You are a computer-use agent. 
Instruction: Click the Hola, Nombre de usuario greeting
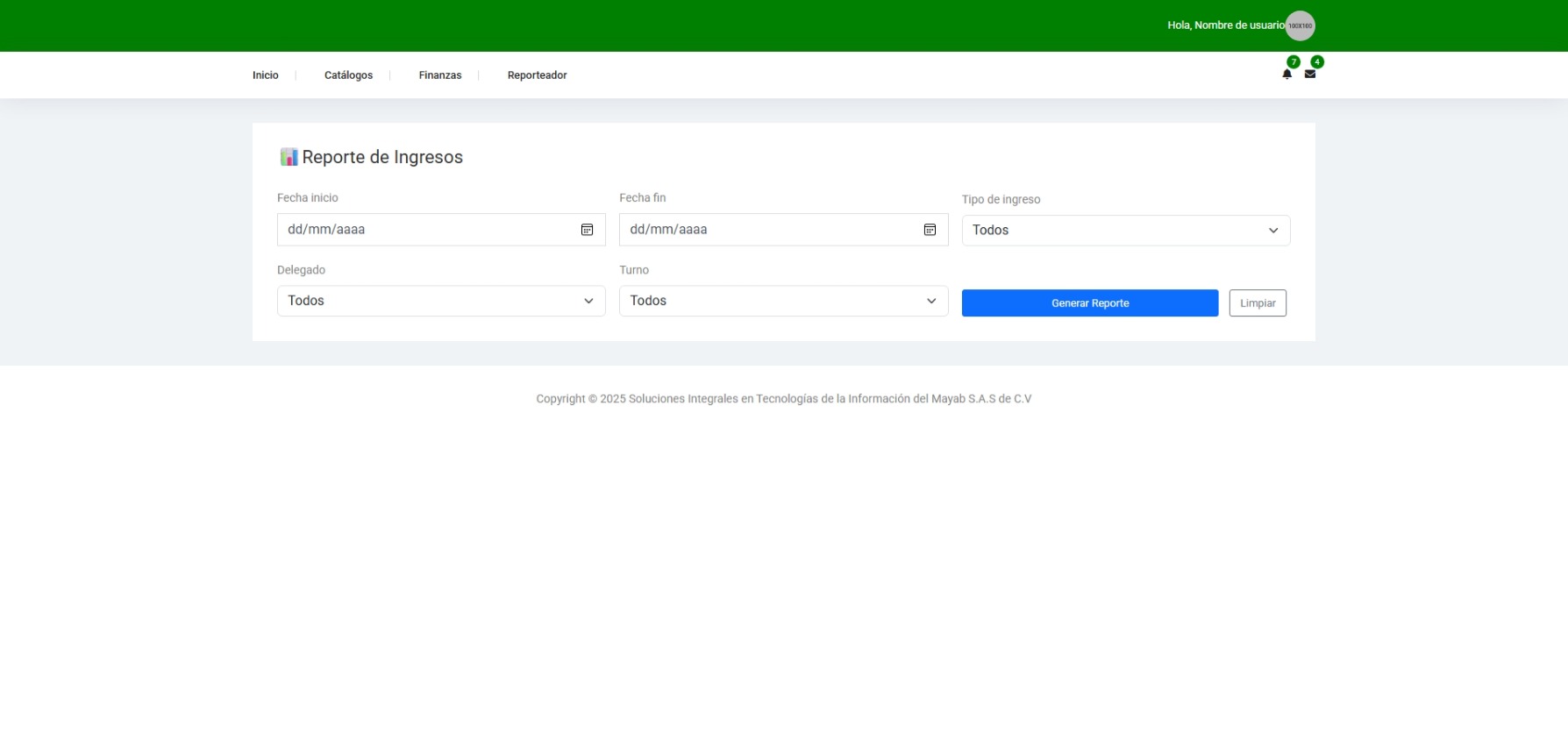coord(1224,25)
